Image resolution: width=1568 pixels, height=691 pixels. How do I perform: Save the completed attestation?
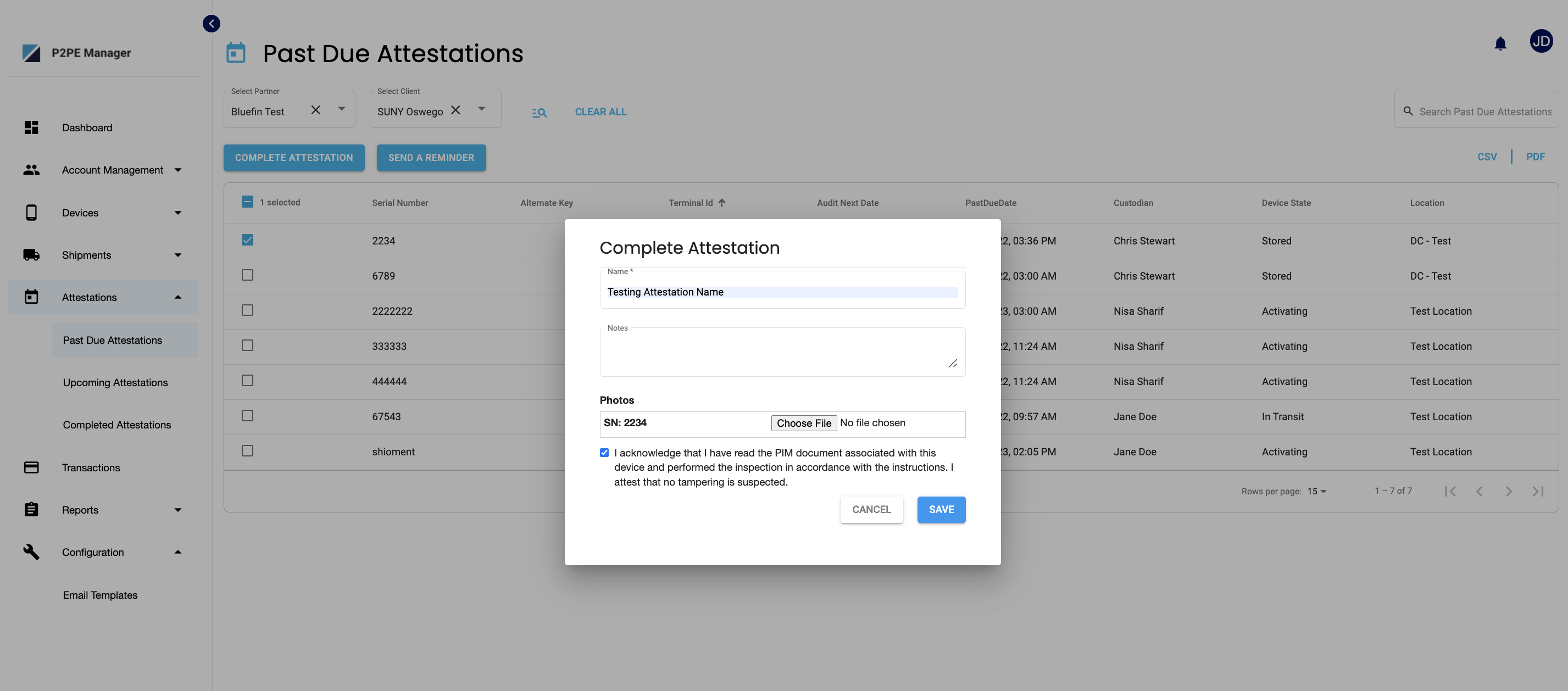(x=941, y=510)
